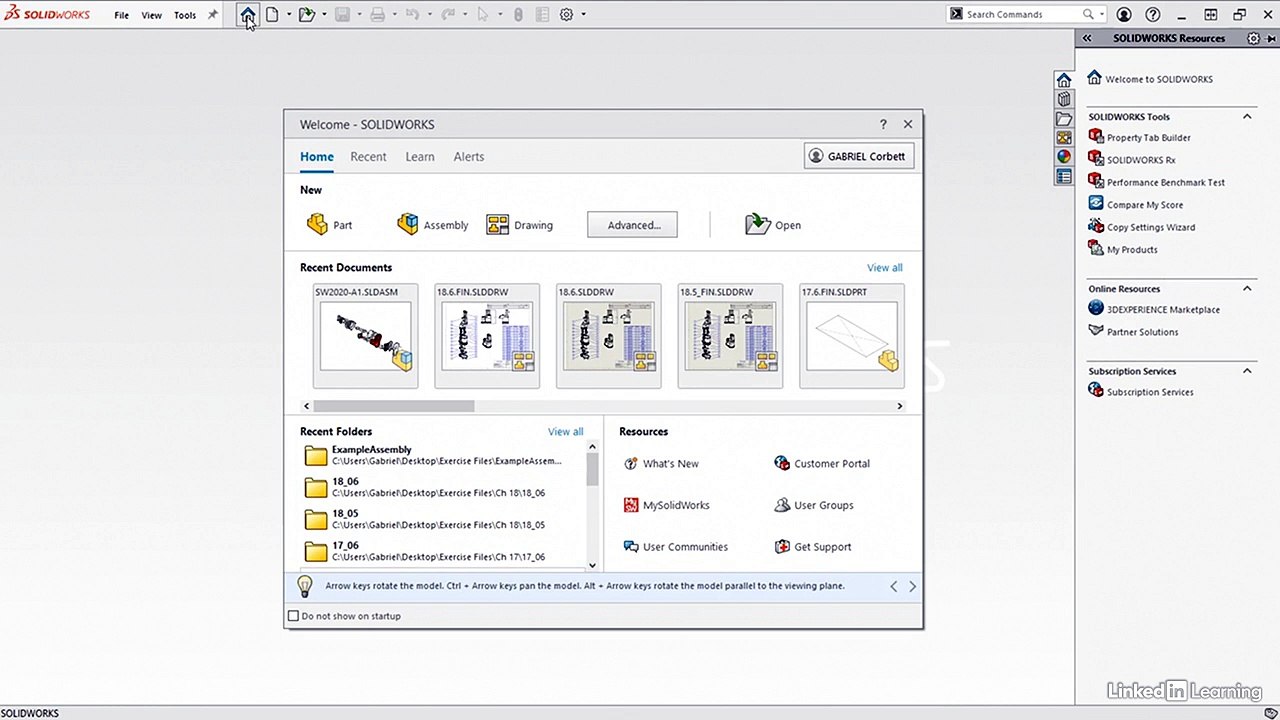This screenshot has height=720, width=1280.
Task: Collapse the task pane with the double-arrow icon
Action: 1087,38
